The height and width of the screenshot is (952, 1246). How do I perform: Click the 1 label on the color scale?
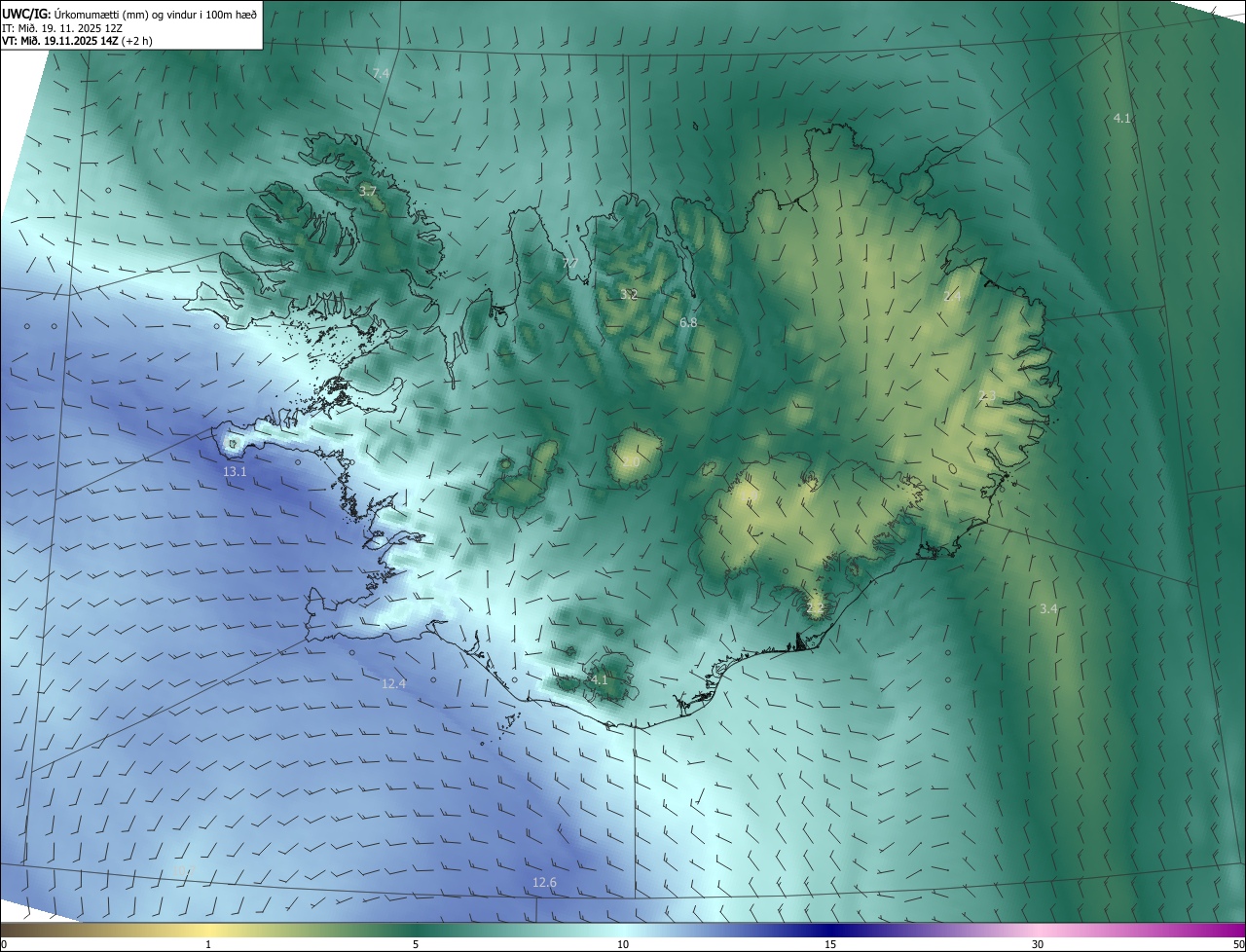pyautogui.click(x=208, y=944)
